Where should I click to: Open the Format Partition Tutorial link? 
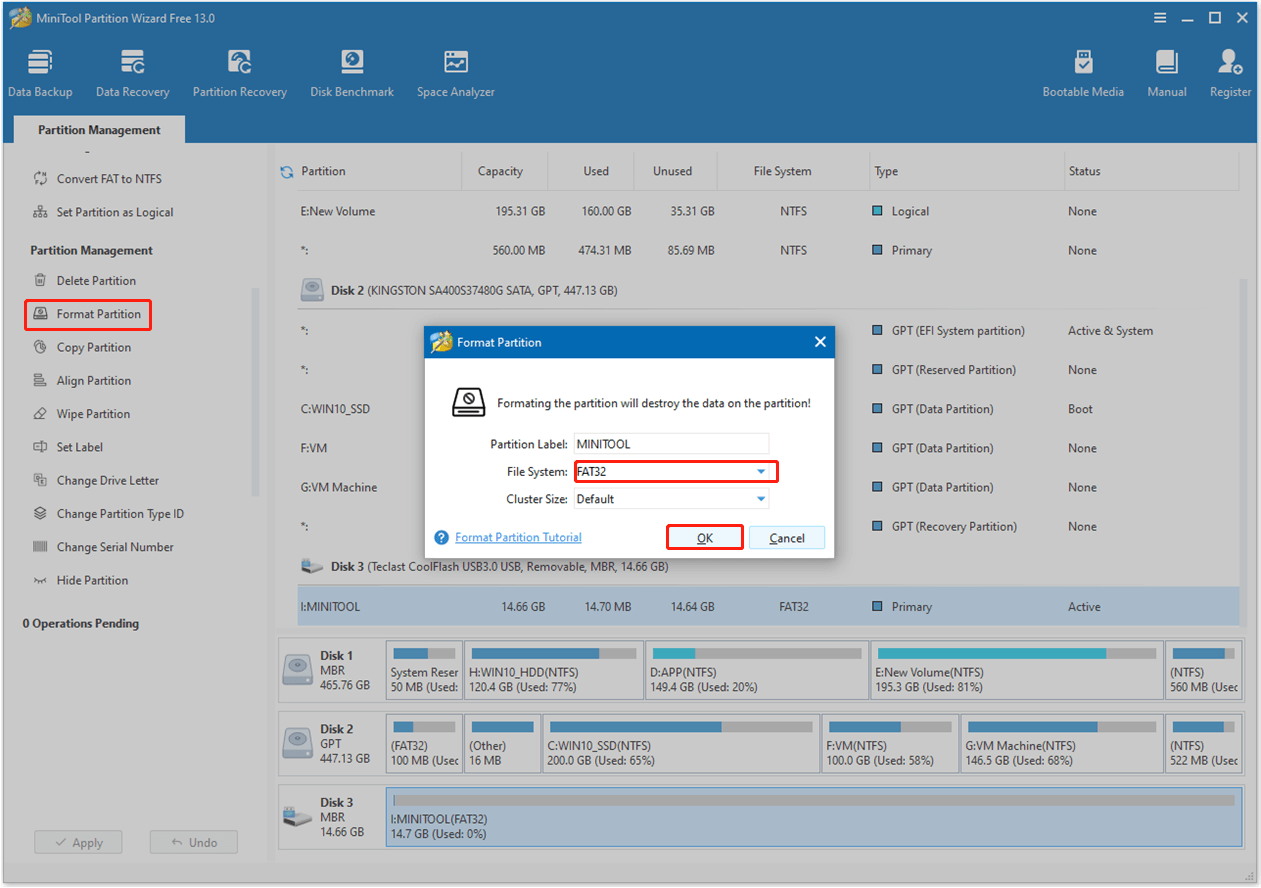point(518,537)
